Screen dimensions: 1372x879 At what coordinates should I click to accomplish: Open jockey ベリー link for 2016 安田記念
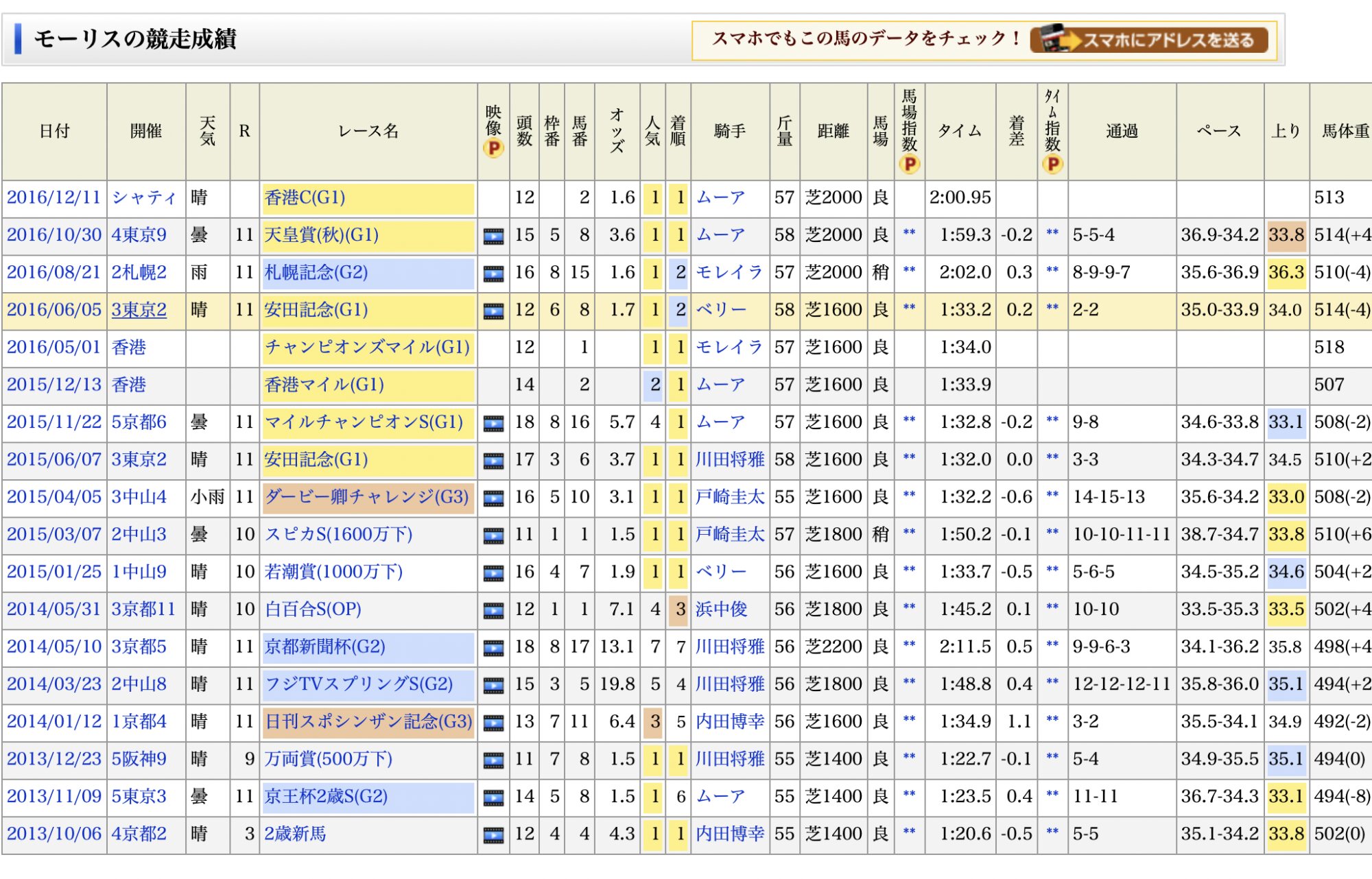721,310
